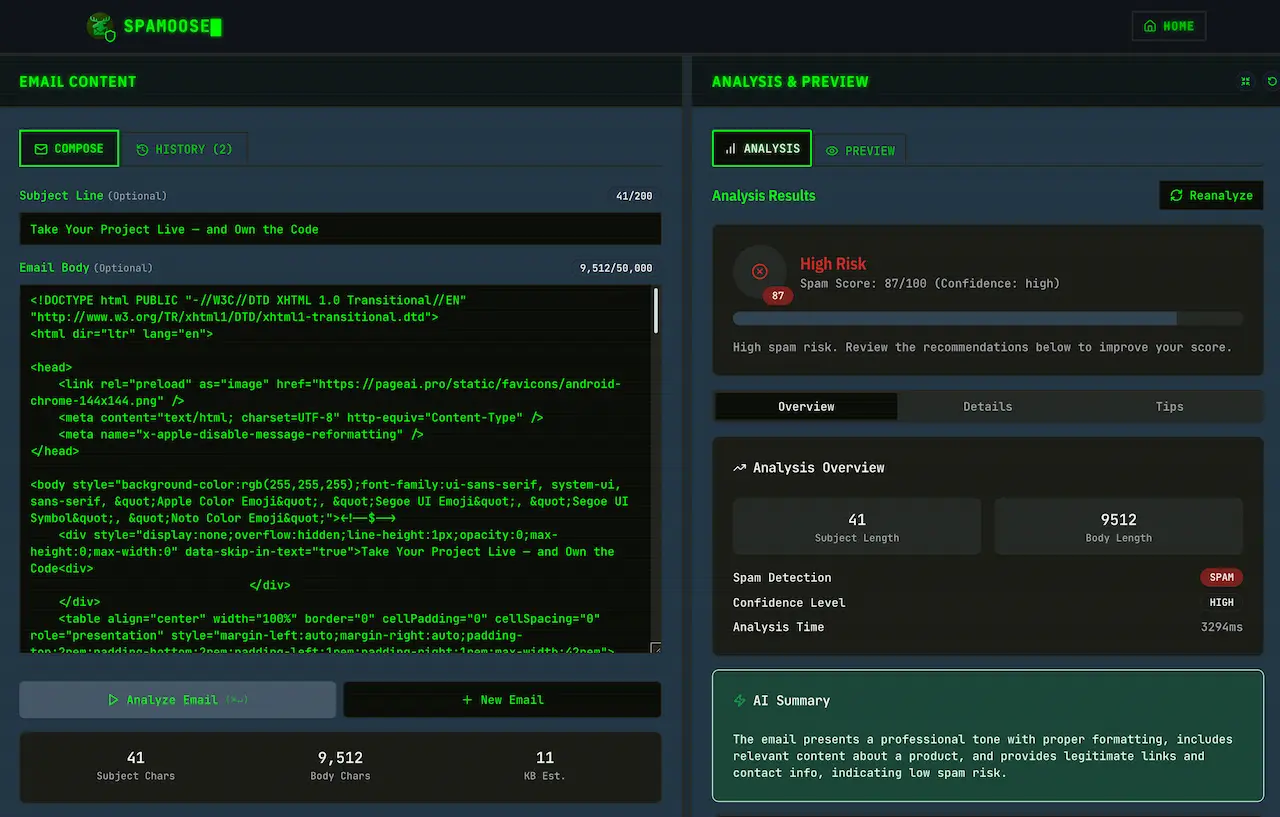Click the collapse panel icon in Analysis header

pyautogui.click(x=1245, y=82)
